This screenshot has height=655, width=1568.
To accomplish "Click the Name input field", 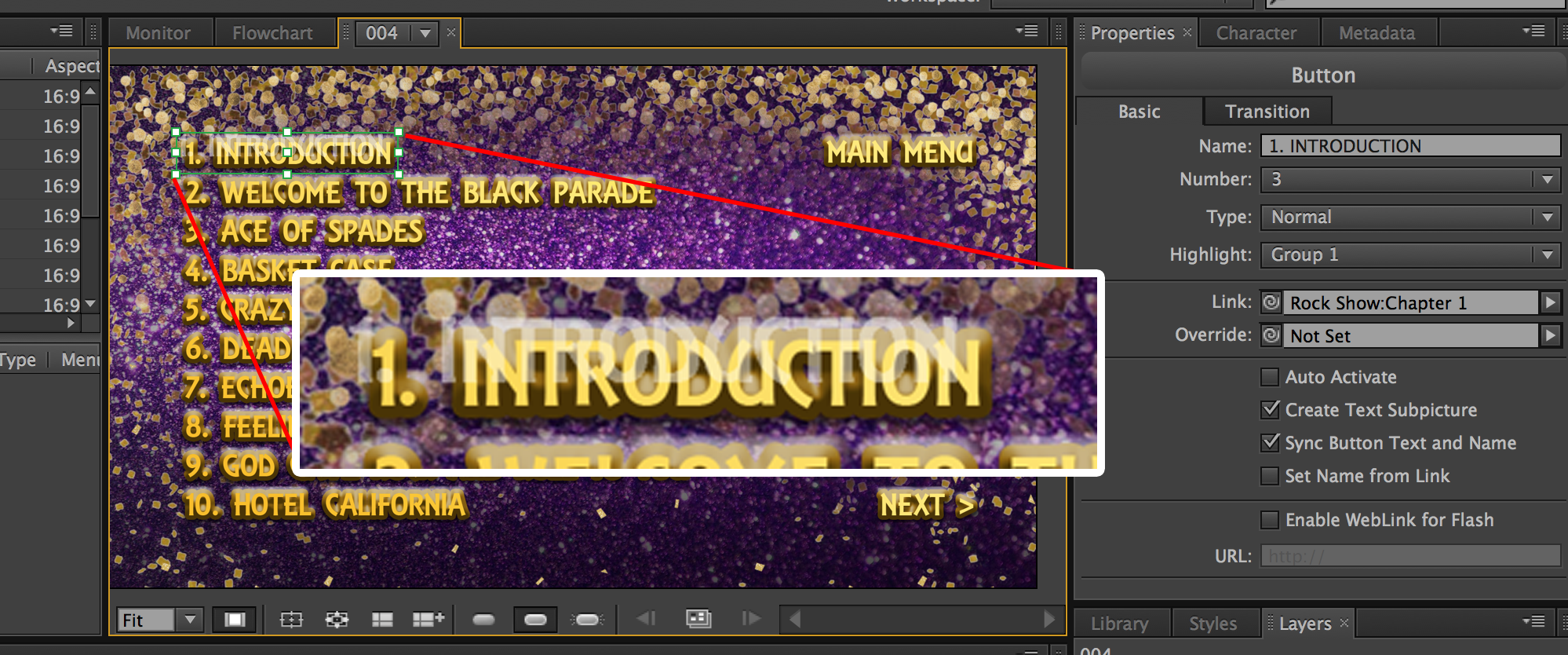I will (x=1410, y=146).
